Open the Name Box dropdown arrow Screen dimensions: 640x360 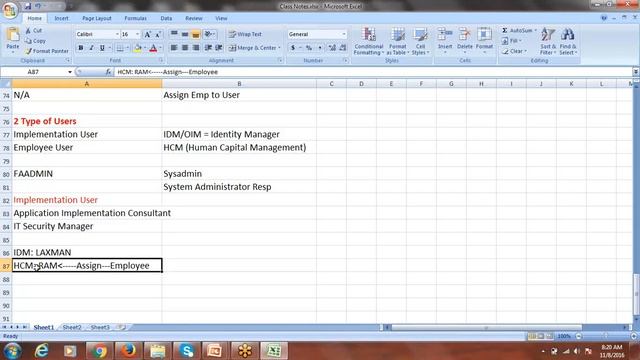(x=70, y=72)
